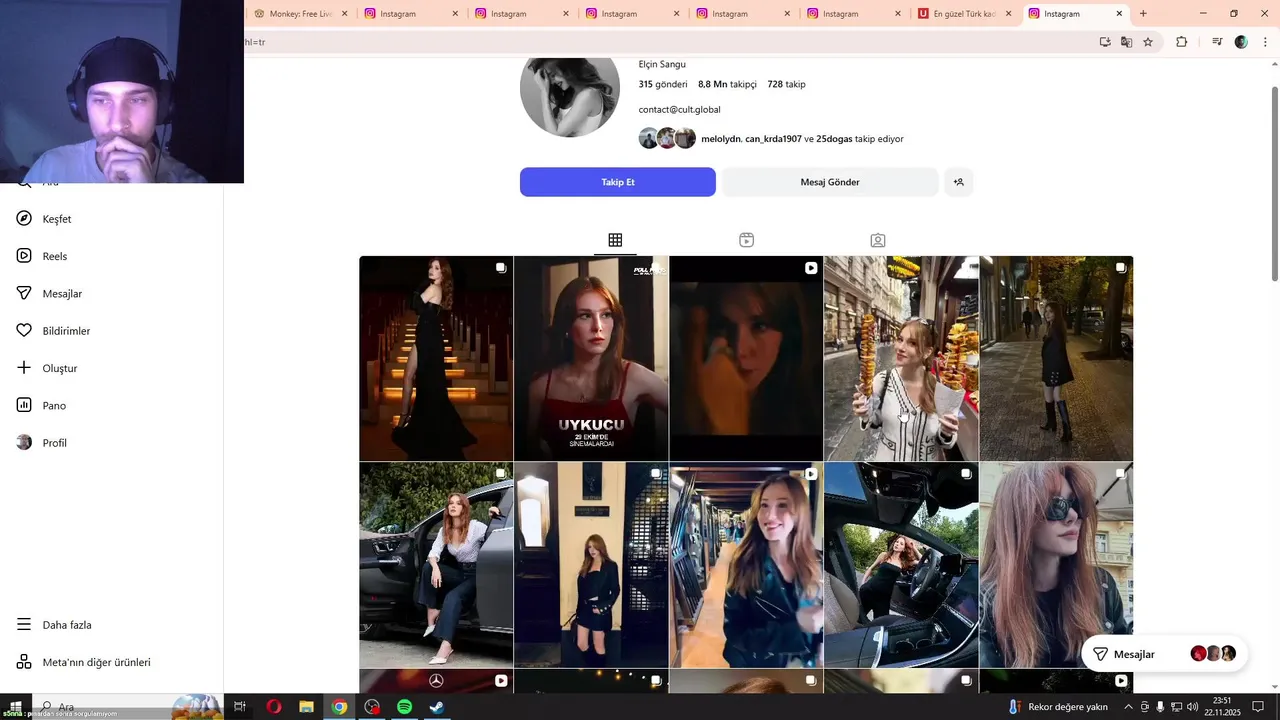Open the melolydn mutual follower link

click(721, 139)
